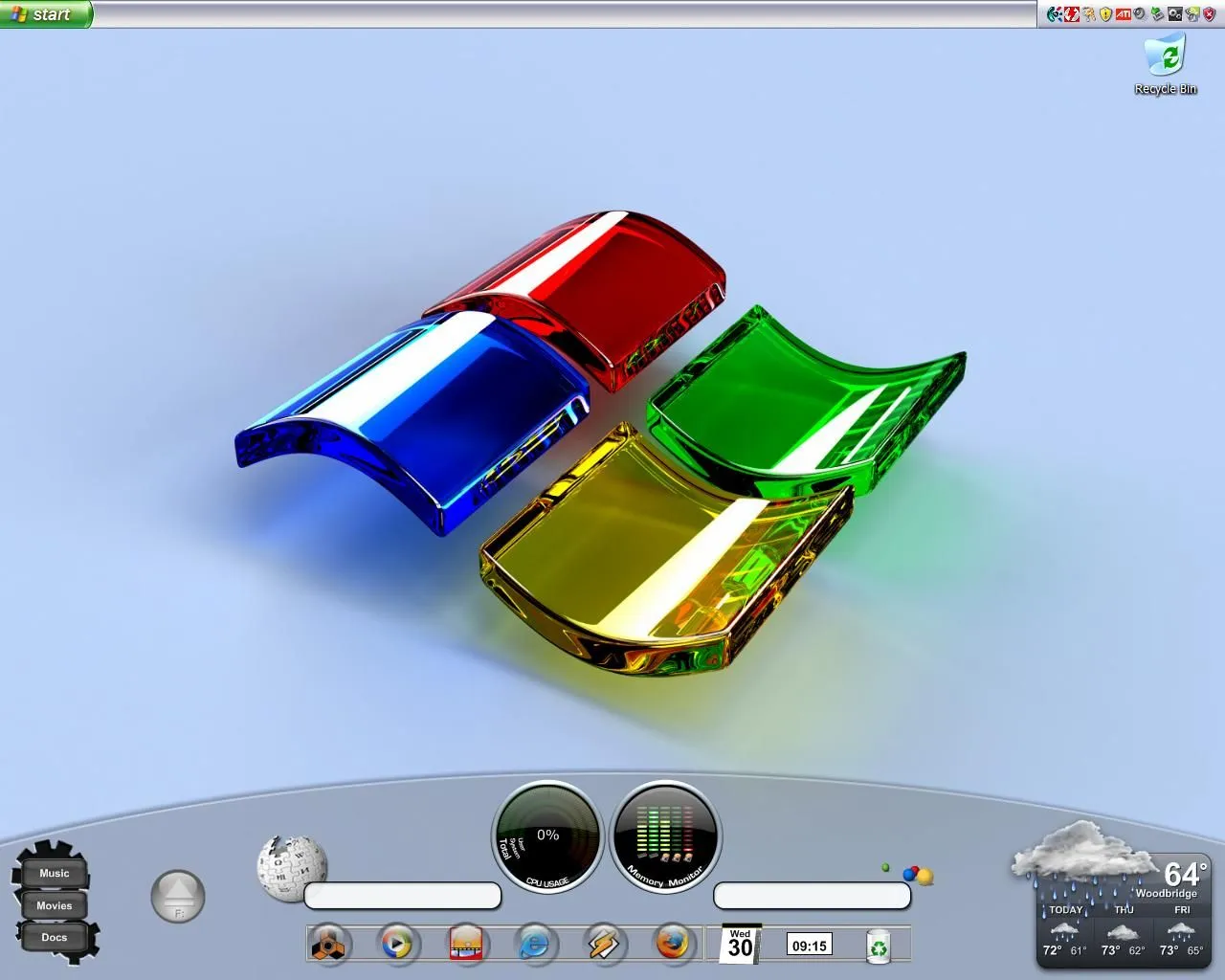1225x980 pixels.
Task: Open the Recycle Bin desktop icon
Action: point(1165,57)
